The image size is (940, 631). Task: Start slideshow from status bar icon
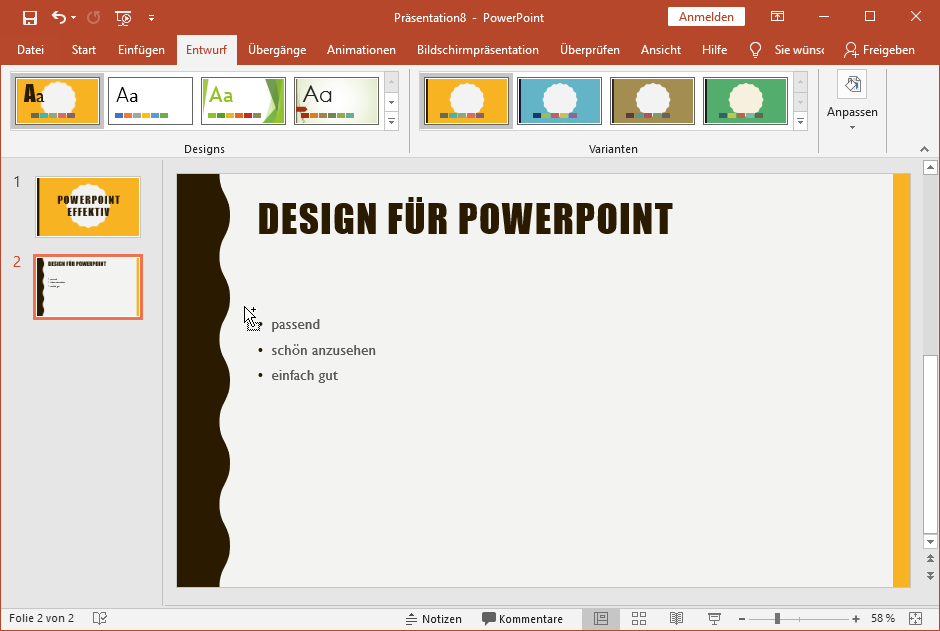click(x=714, y=618)
